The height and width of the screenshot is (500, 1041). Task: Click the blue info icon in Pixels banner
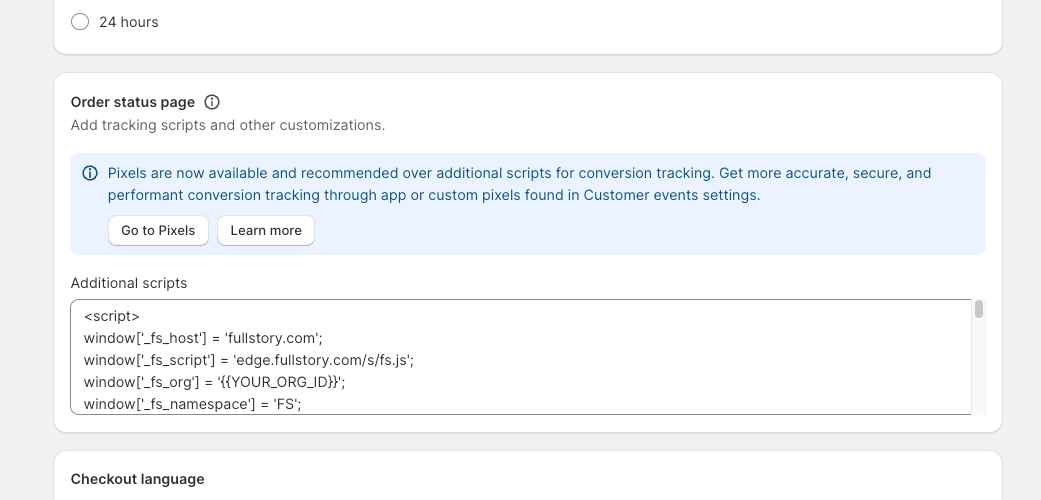tap(90, 173)
